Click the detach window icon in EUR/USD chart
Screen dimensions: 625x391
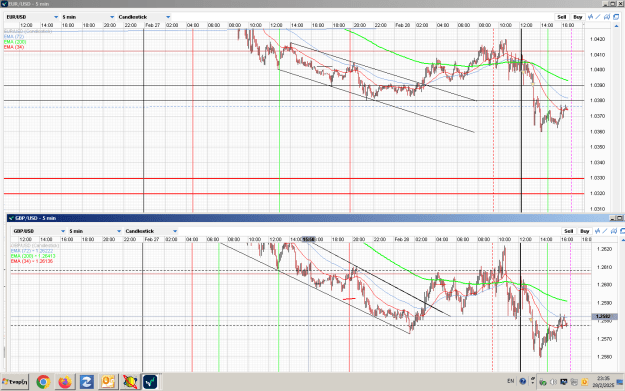(616, 17)
